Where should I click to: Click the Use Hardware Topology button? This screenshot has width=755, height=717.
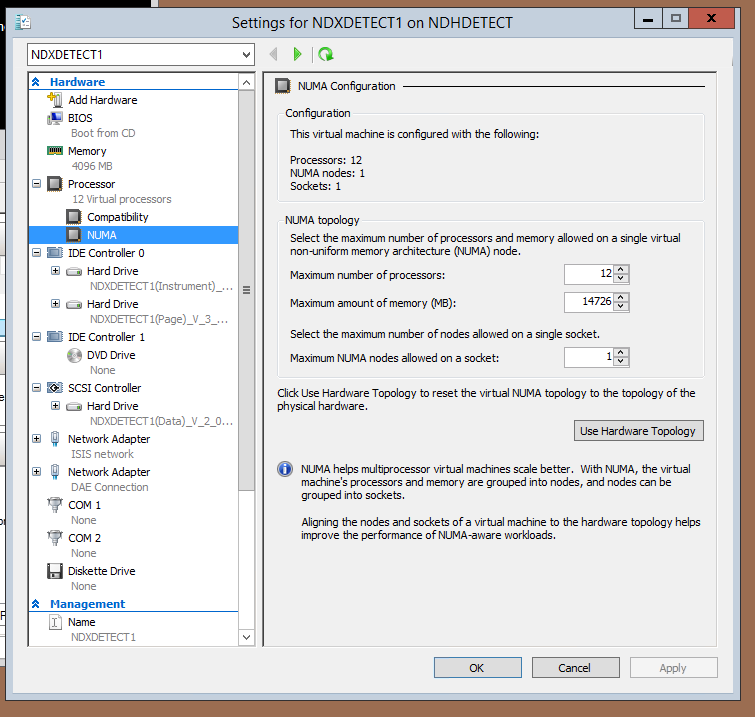tap(639, 431)
